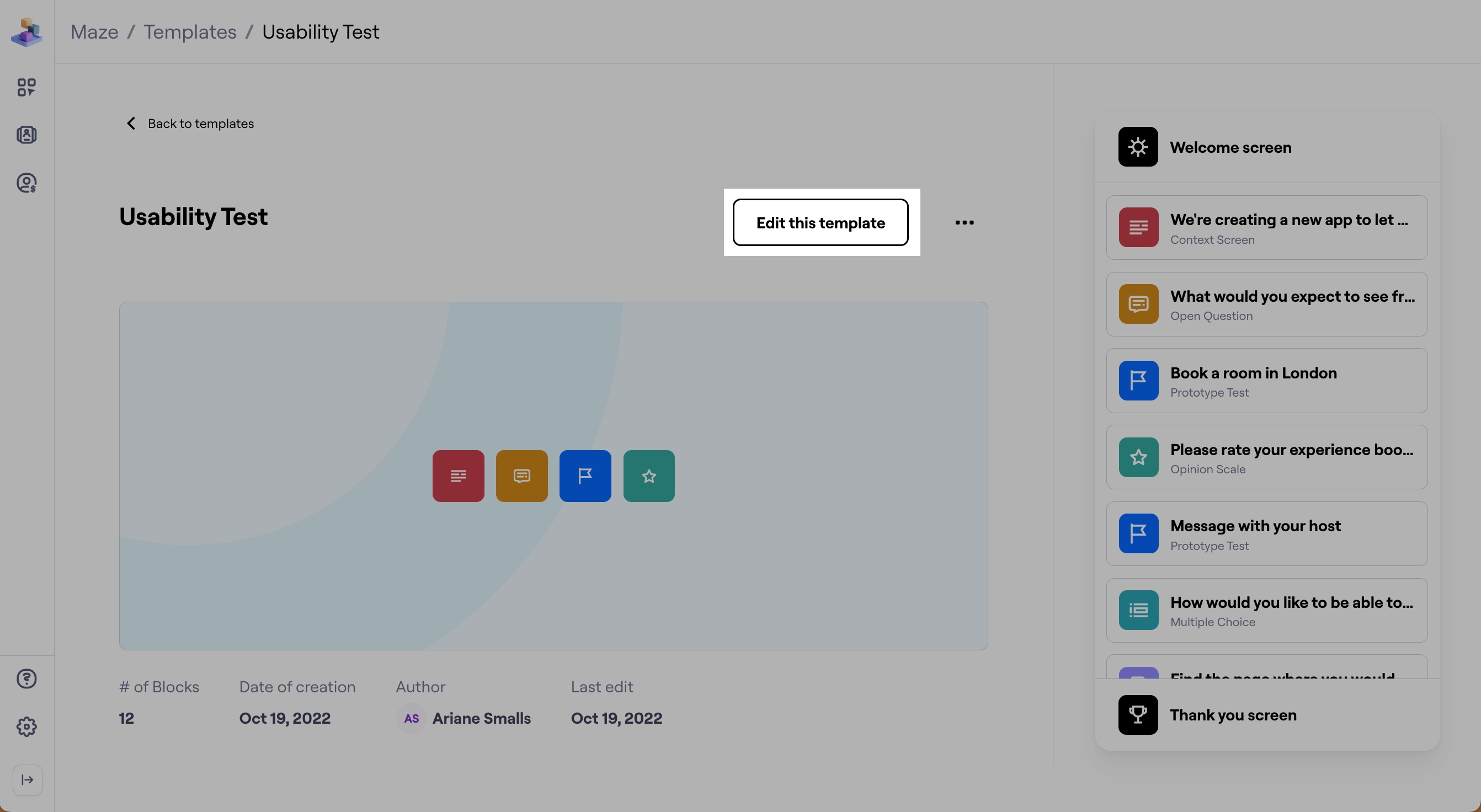Open settings via the gear icon
The height and width of the screenshot is (812, 1481).
coord(26,726)
